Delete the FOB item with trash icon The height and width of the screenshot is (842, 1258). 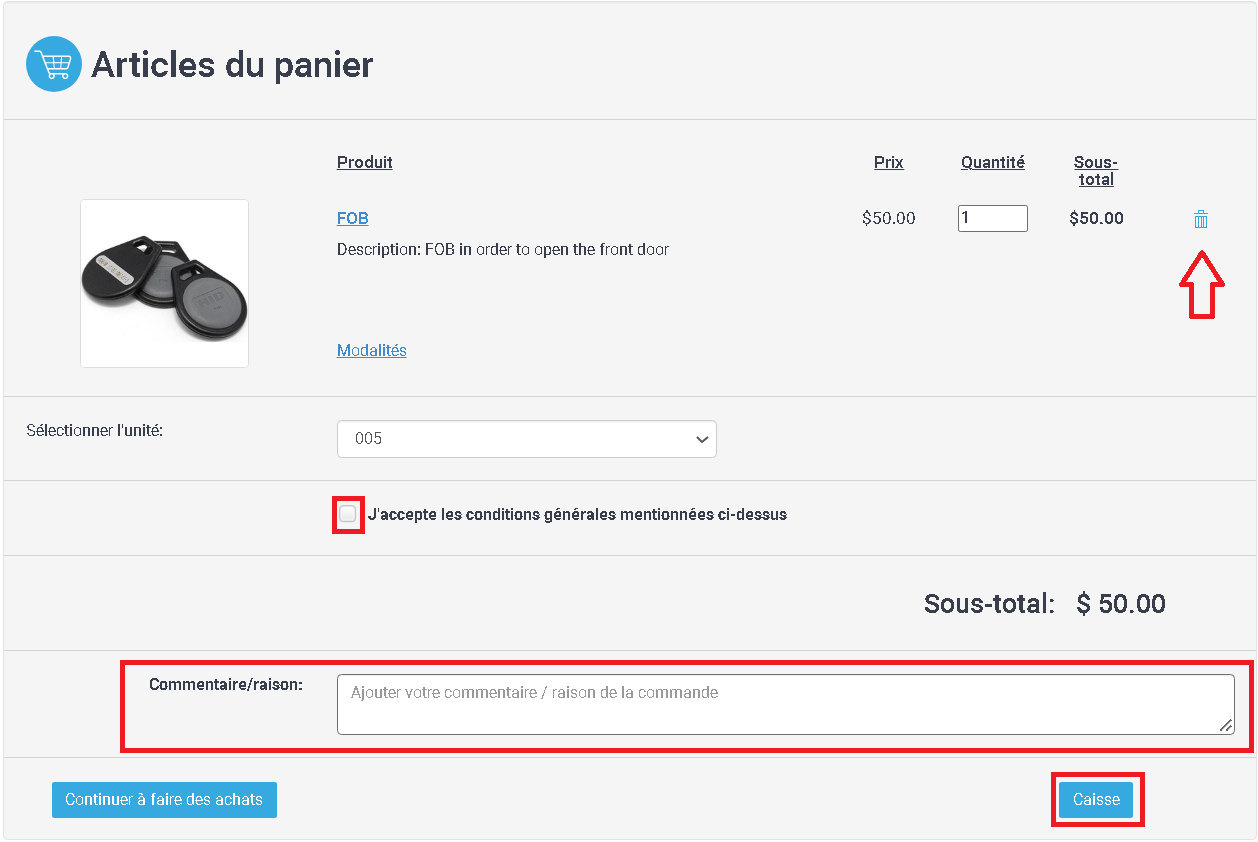click(1201, 219)
